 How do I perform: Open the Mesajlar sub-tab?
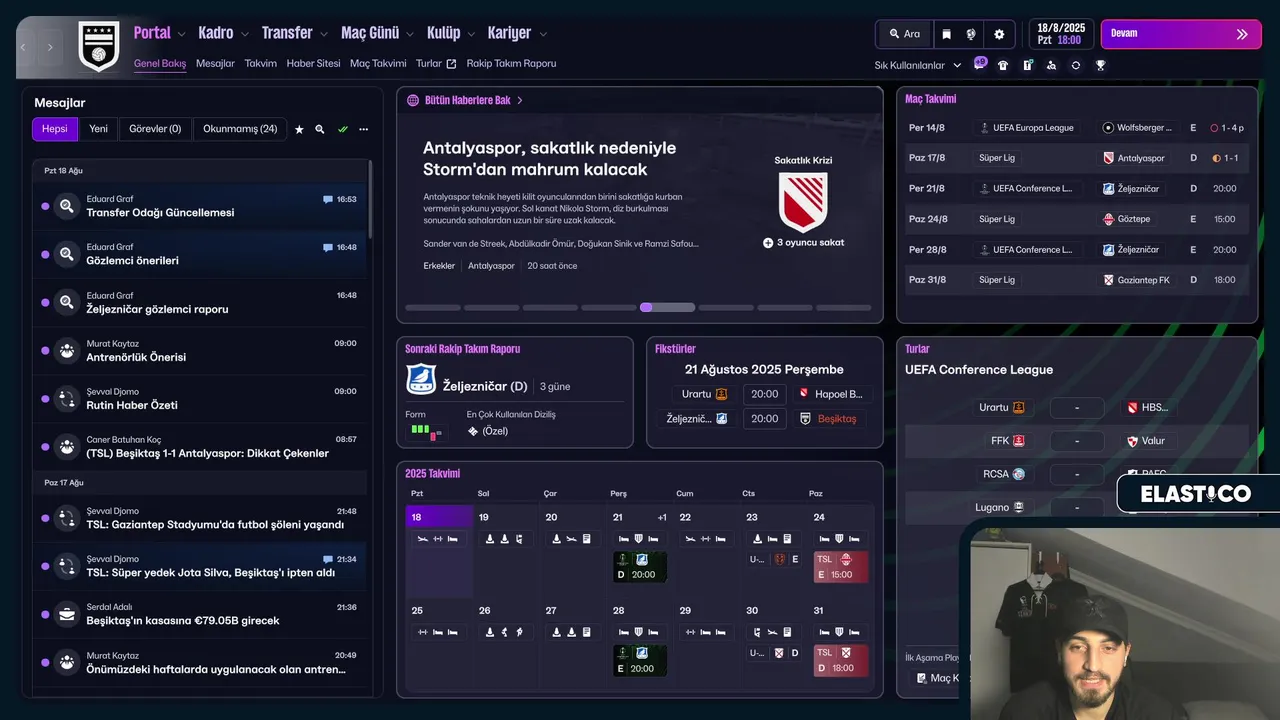pyautogui.click(x=215, y=63)
